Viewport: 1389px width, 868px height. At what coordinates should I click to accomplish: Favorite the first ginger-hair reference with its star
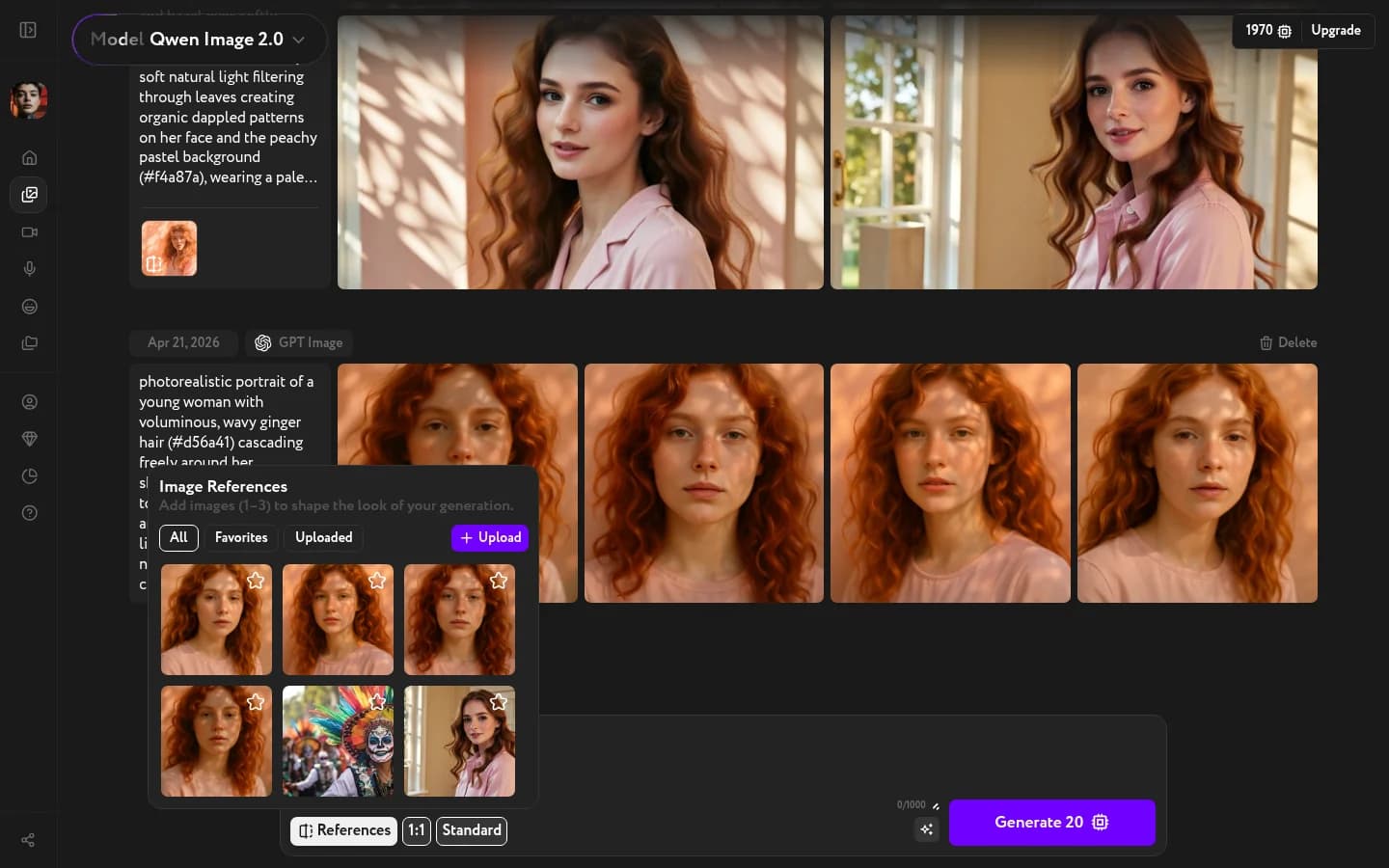[255, 581]
